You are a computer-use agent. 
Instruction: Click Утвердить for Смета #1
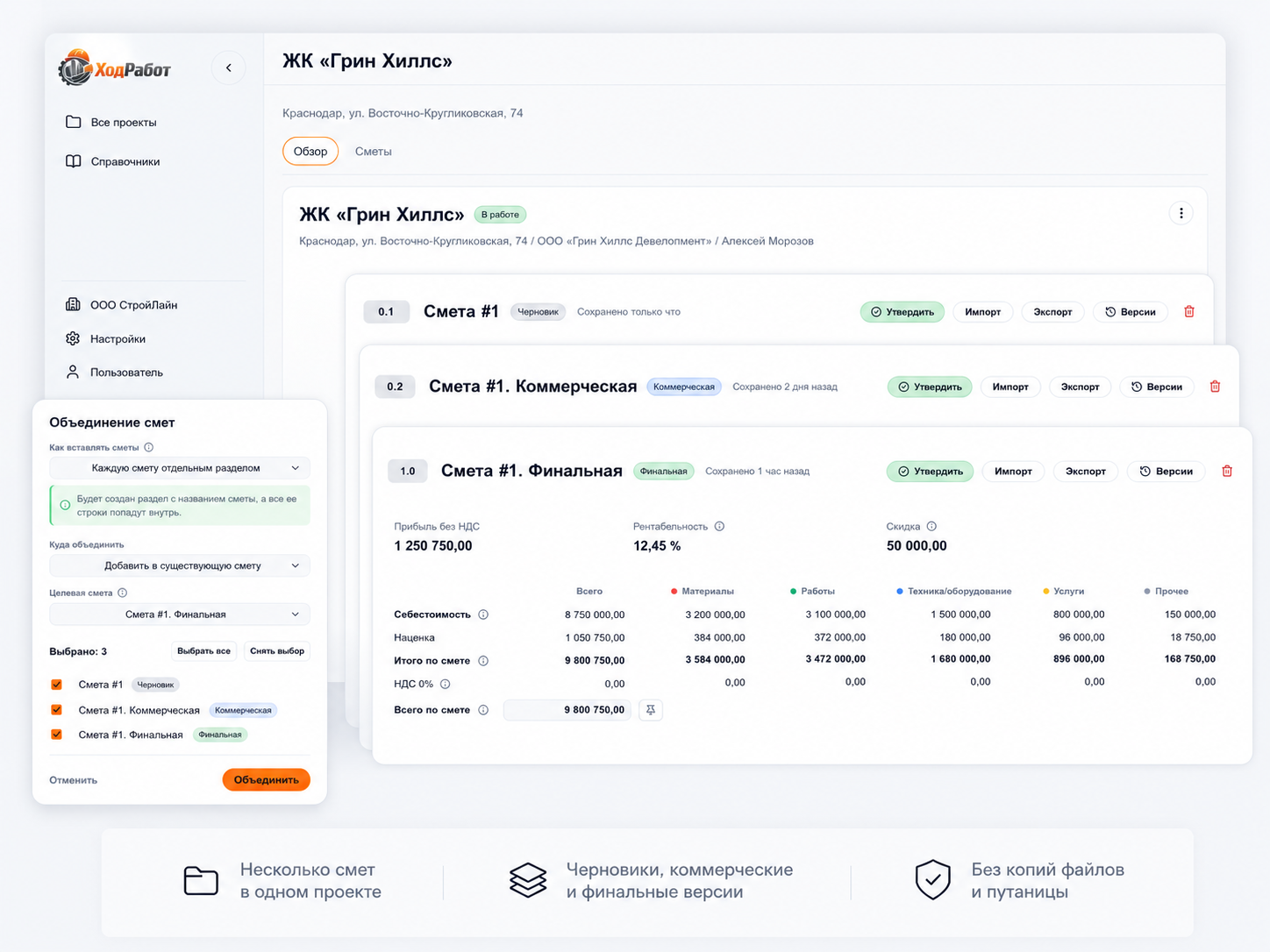coord(902,312)
